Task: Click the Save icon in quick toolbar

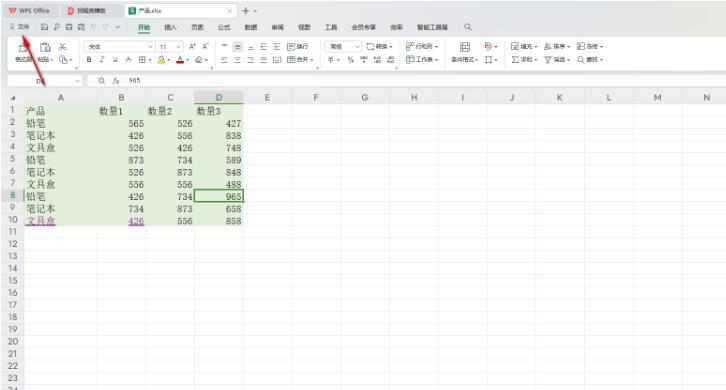Action: 44,27
